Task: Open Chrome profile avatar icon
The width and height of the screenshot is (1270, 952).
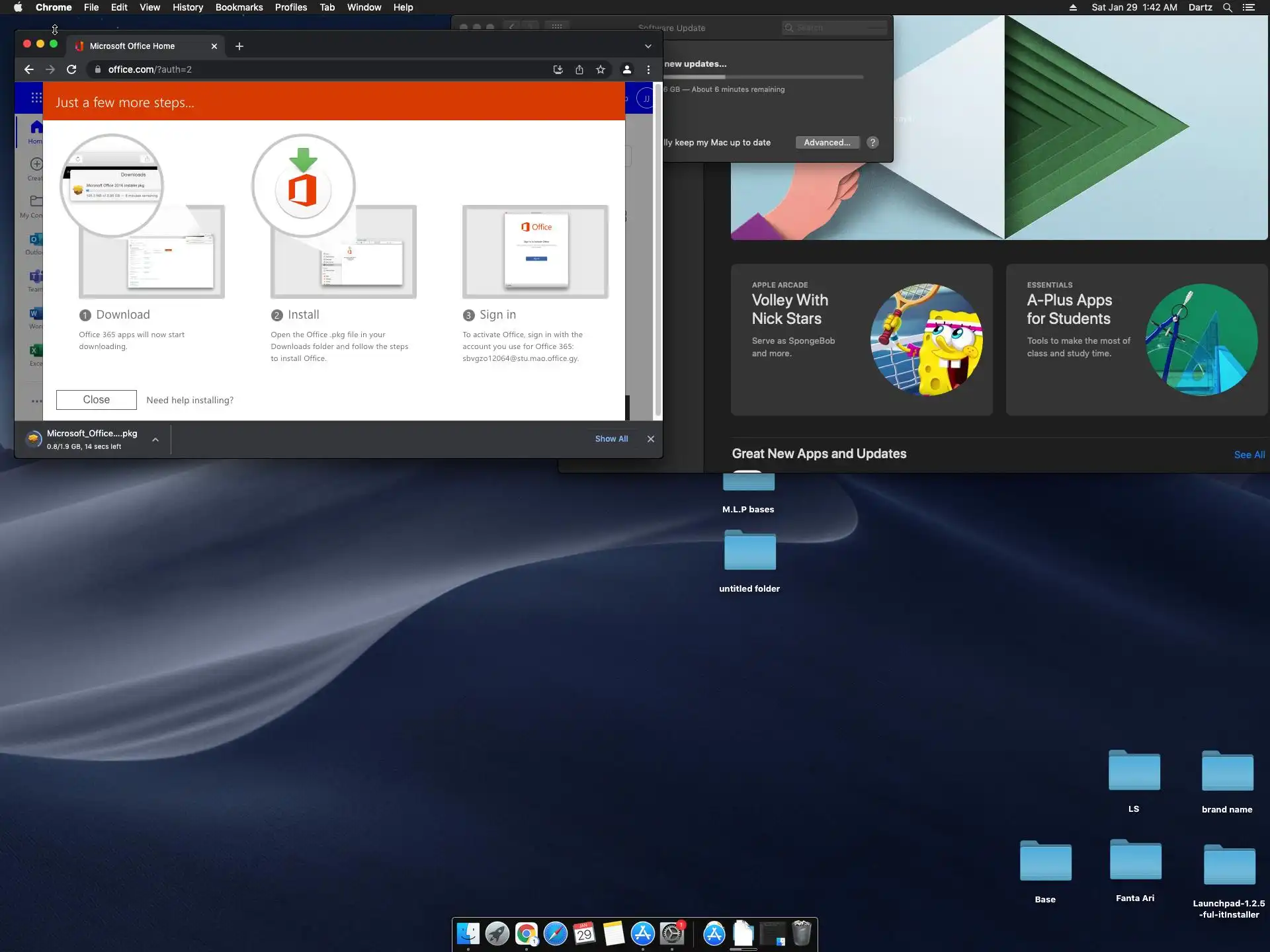Action: point(626,69)
